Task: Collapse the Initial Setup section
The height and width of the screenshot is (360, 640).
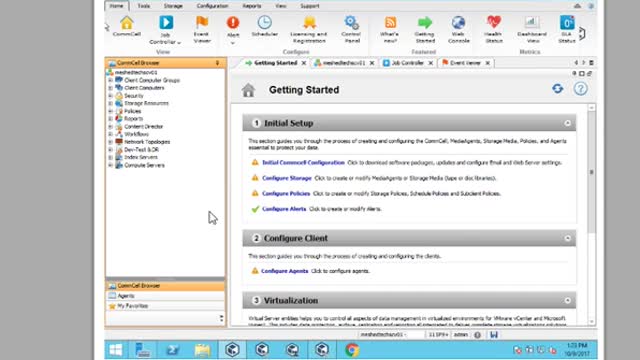Action: 567,123
